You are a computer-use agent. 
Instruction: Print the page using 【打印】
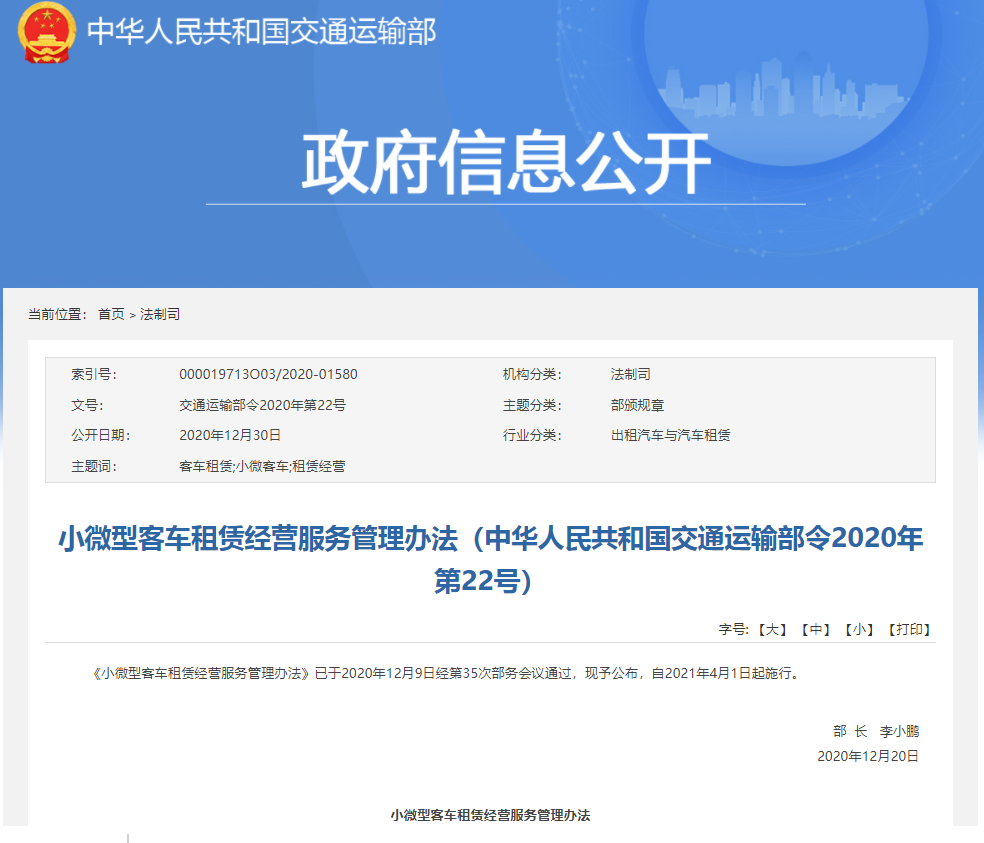(x=909, y=629)
